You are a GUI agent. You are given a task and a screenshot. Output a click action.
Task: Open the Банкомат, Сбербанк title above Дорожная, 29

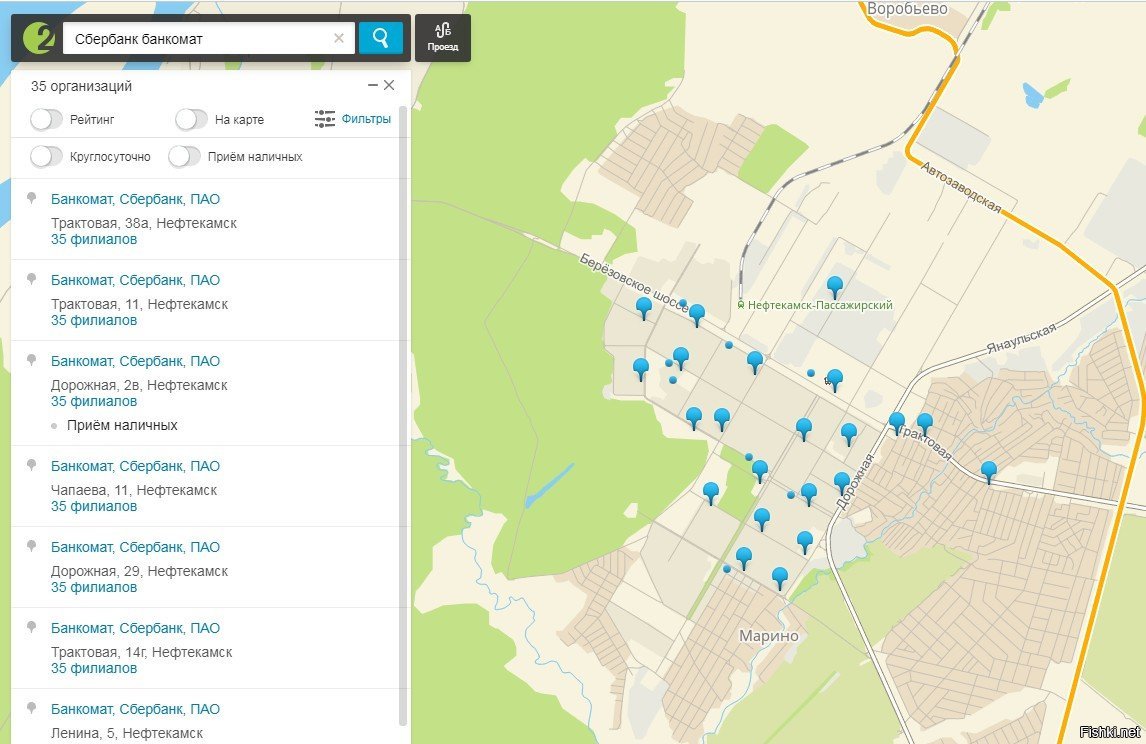135,548
